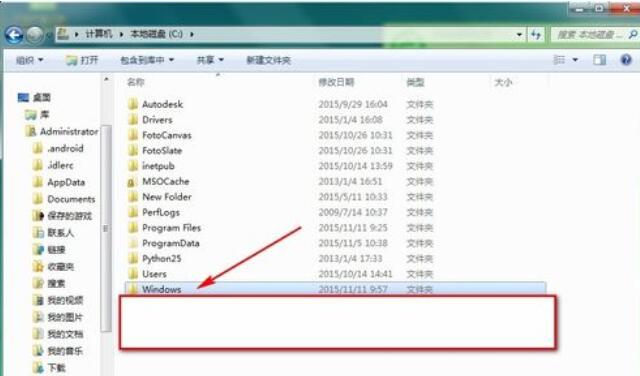
Task: Sort by the 类型 column header
Action: [415, 82]
